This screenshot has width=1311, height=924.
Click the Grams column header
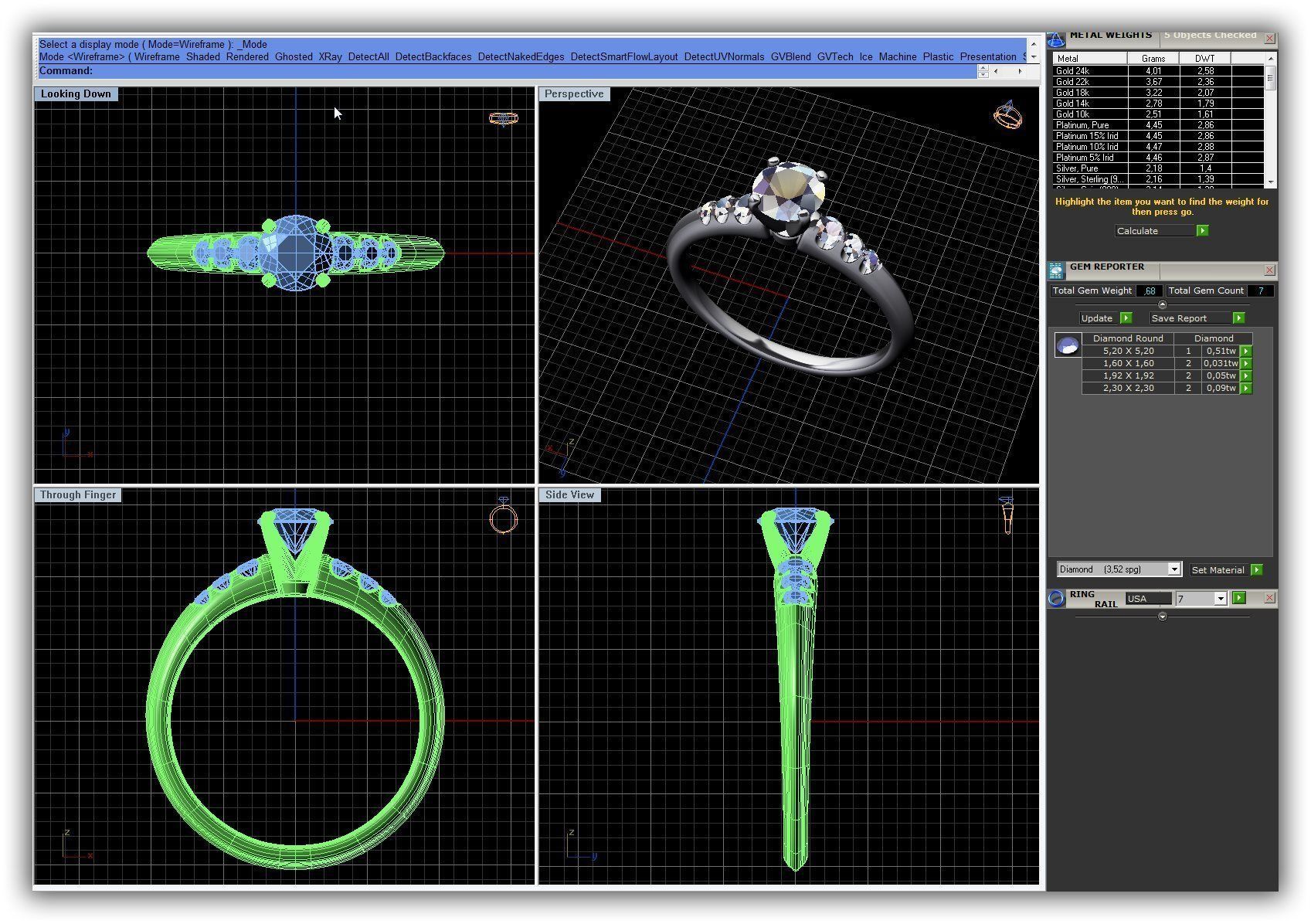[x=1153, y=59]
